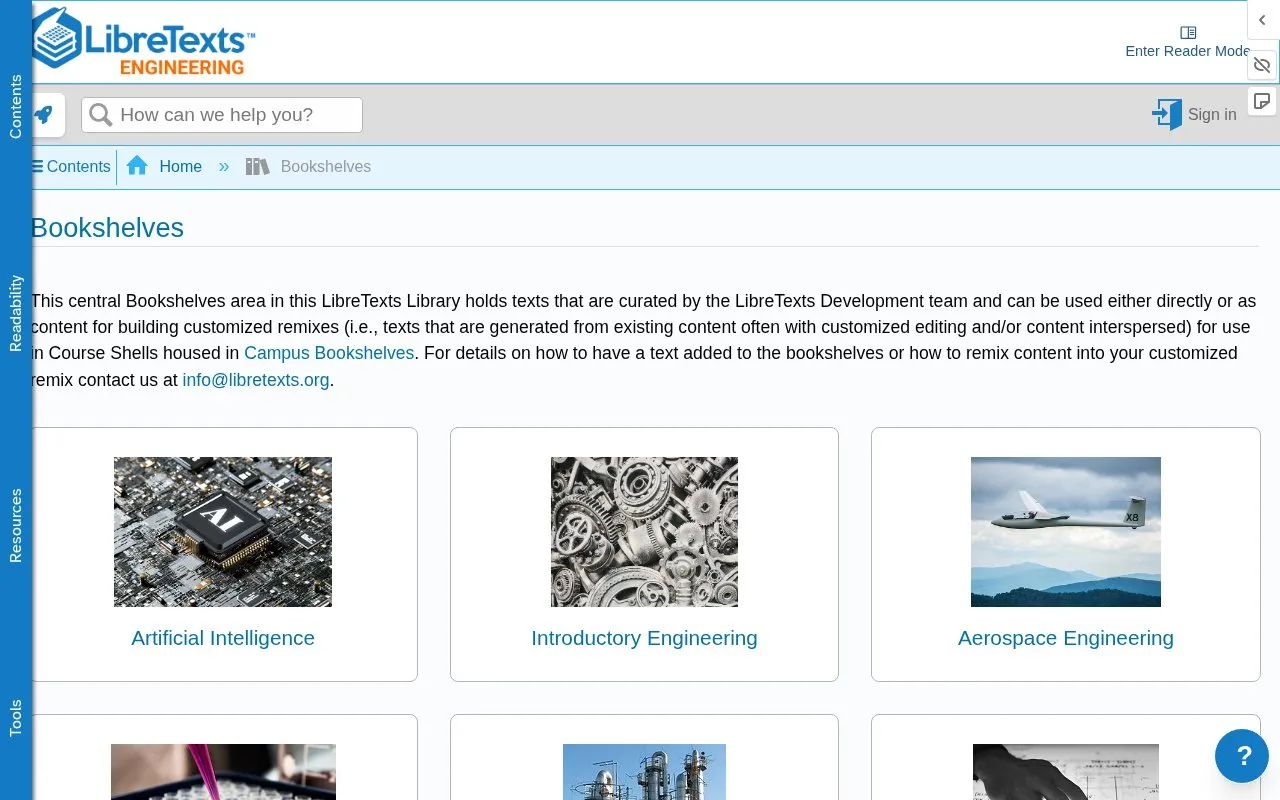Image resolution: width=1280 pixels, height=800 pixels.
Task: Collapse the side panel with left chevron
Action: [1262, 20]
